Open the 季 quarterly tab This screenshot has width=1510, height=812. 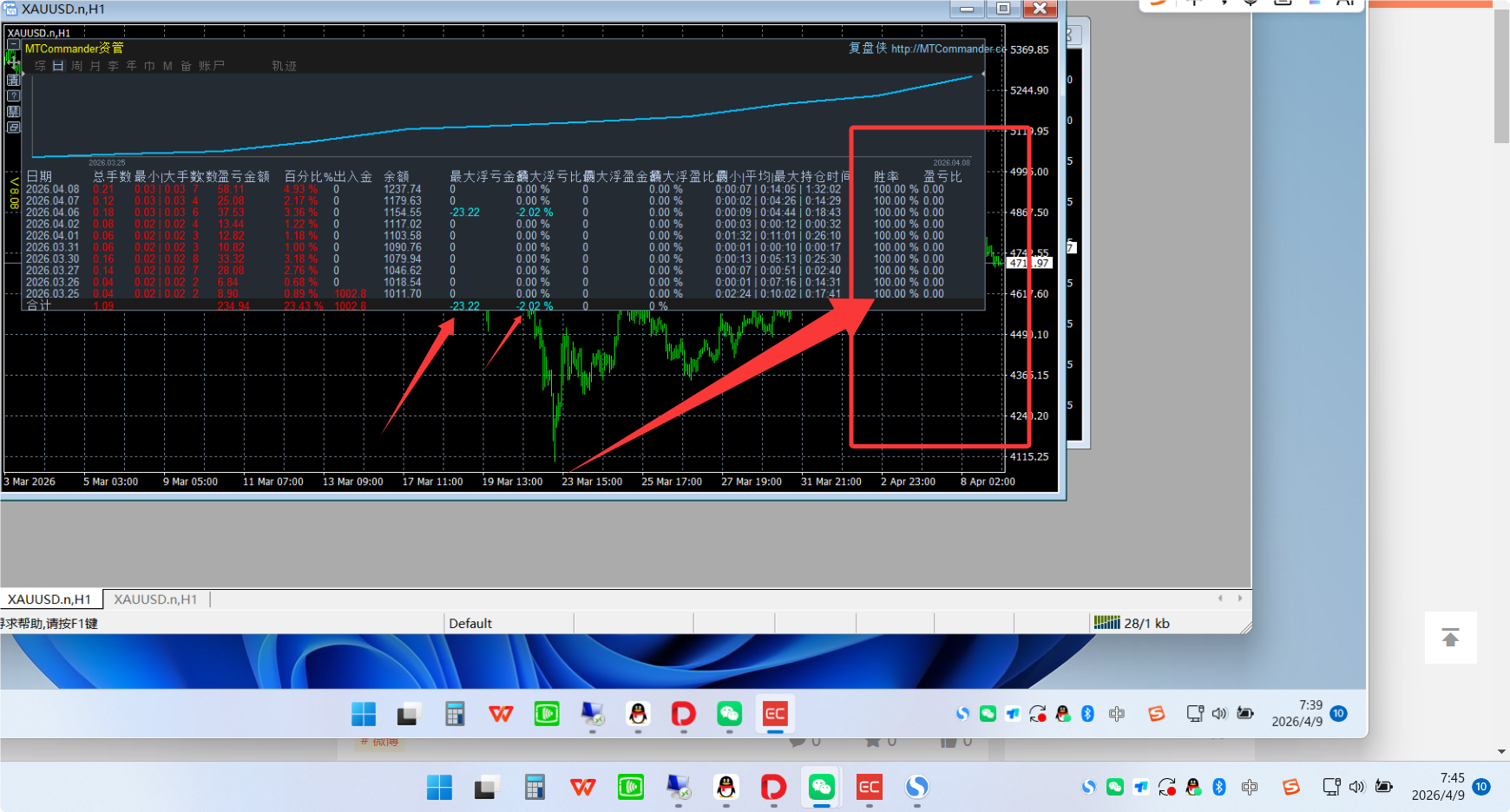click(113, 66)
